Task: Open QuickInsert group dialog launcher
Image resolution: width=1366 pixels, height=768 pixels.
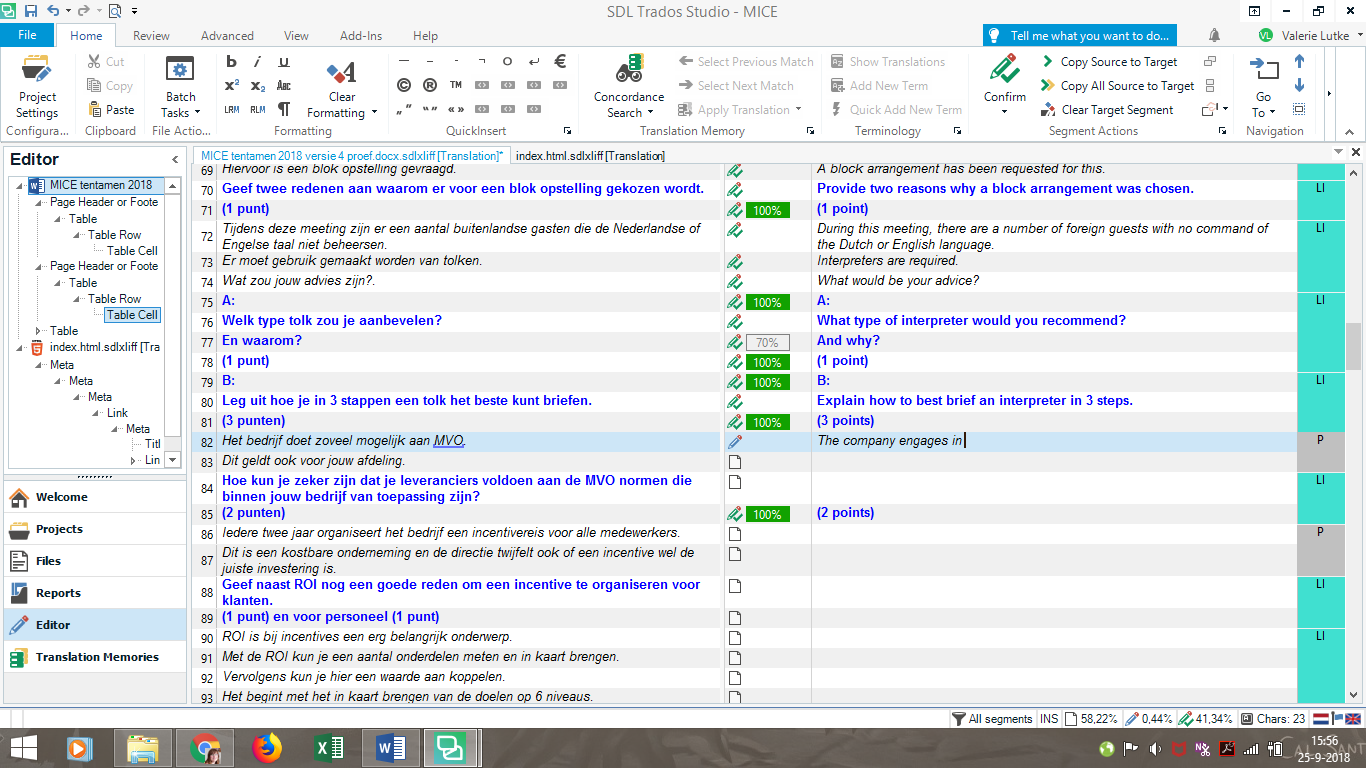Action: pyautogui.click(x=568, y=131)
